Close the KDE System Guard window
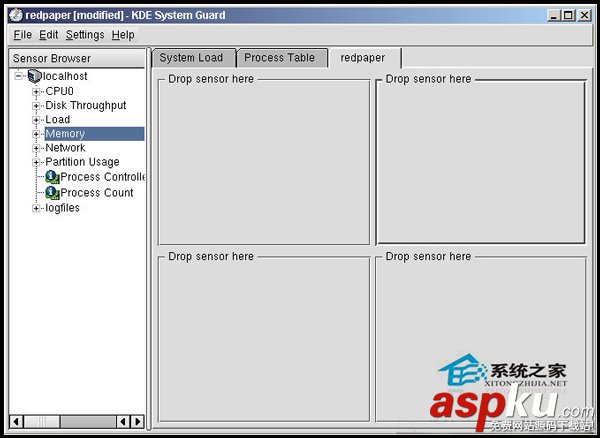Screen dimensions: 600x438 (x=584, y=15)
